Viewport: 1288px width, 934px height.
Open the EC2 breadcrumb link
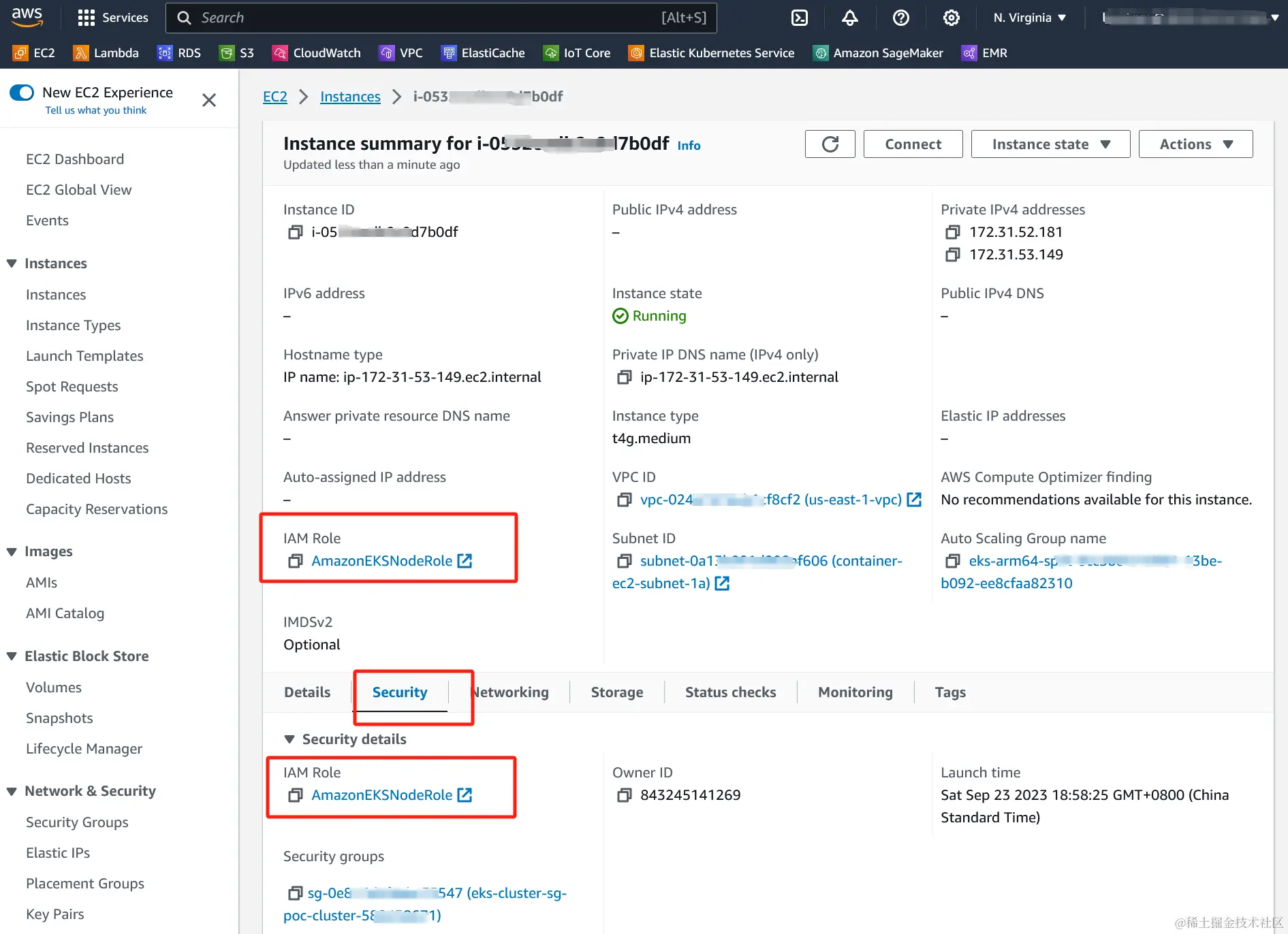tap(275, 97)
